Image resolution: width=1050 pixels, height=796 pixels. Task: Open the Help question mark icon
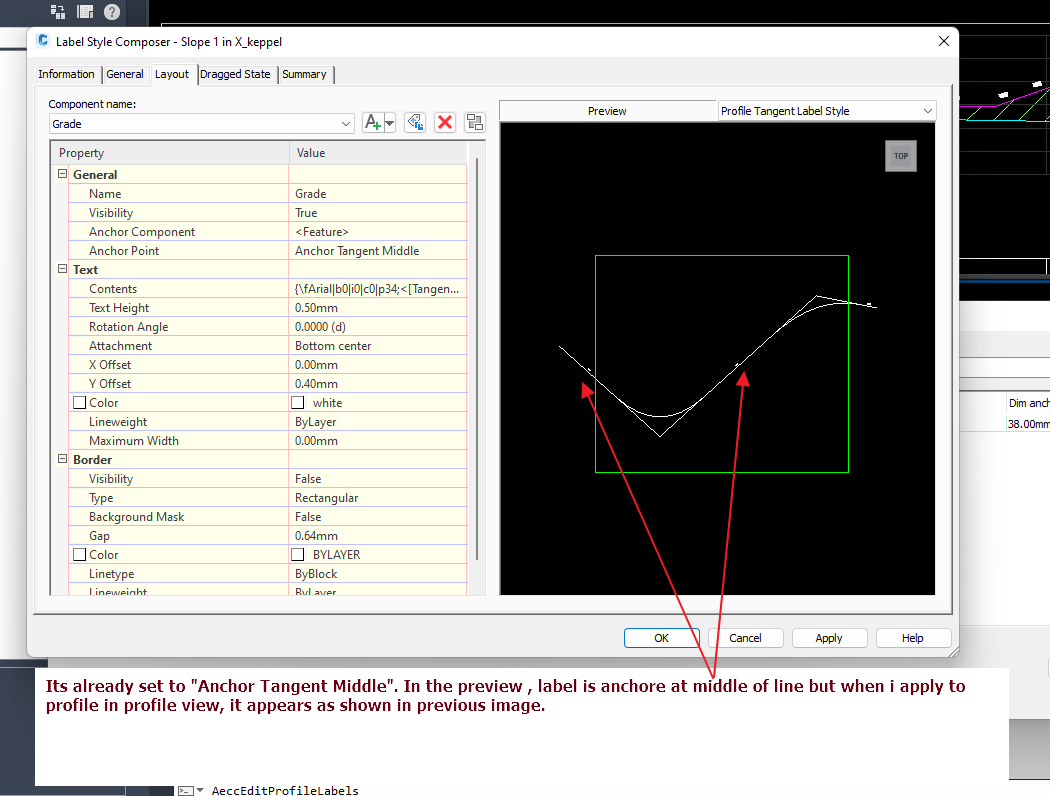coord(110,12)
